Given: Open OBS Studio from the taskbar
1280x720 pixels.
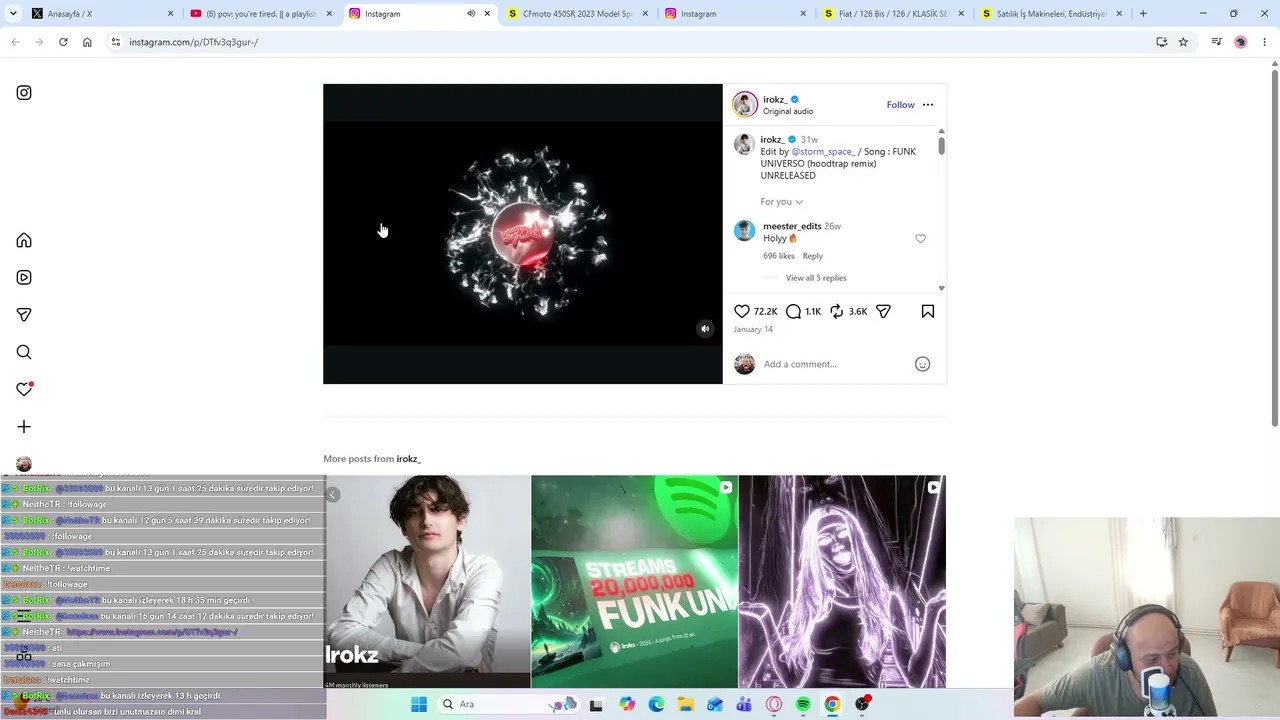Looking at the screenshot, I should point(862,704).
